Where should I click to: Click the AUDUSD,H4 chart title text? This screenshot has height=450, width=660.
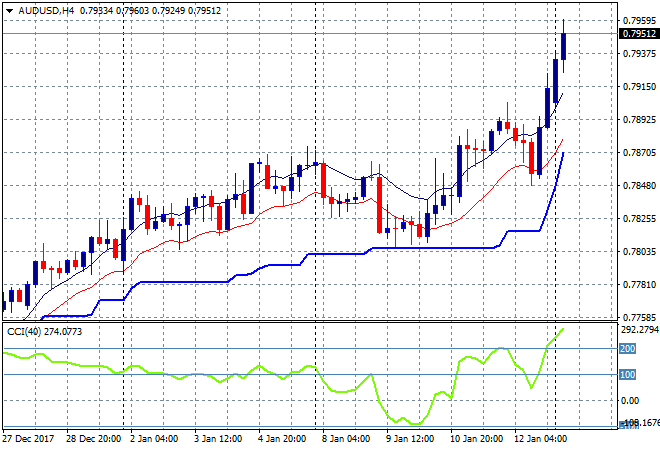[x=46, y=11]
